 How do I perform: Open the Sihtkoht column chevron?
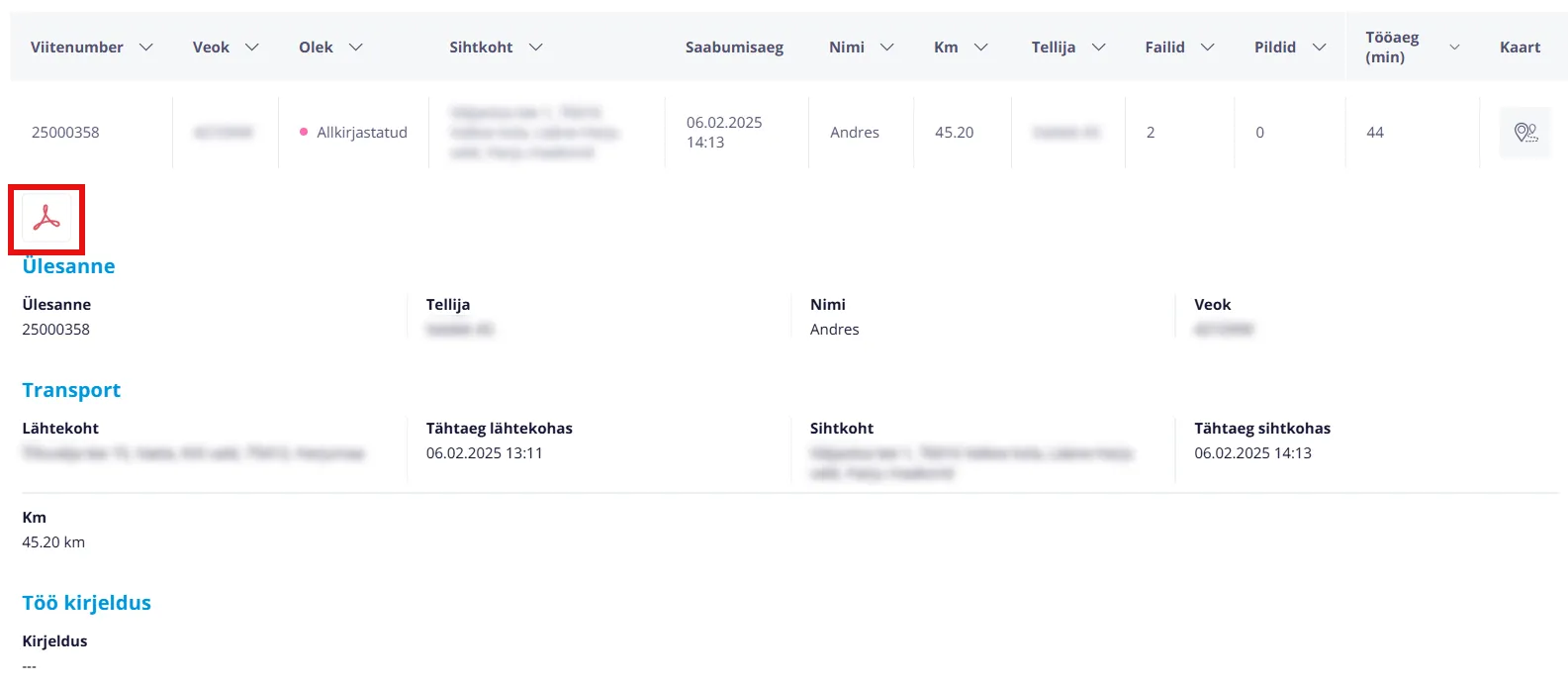536,48
